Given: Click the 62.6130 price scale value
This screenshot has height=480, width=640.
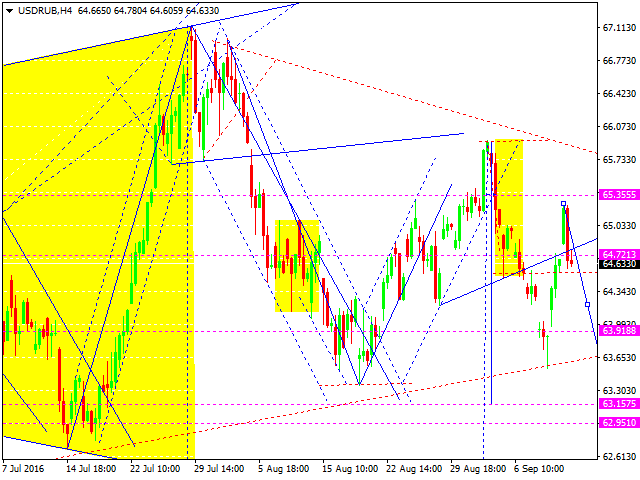Looking at the screenshot, I should tap(619, 457).
